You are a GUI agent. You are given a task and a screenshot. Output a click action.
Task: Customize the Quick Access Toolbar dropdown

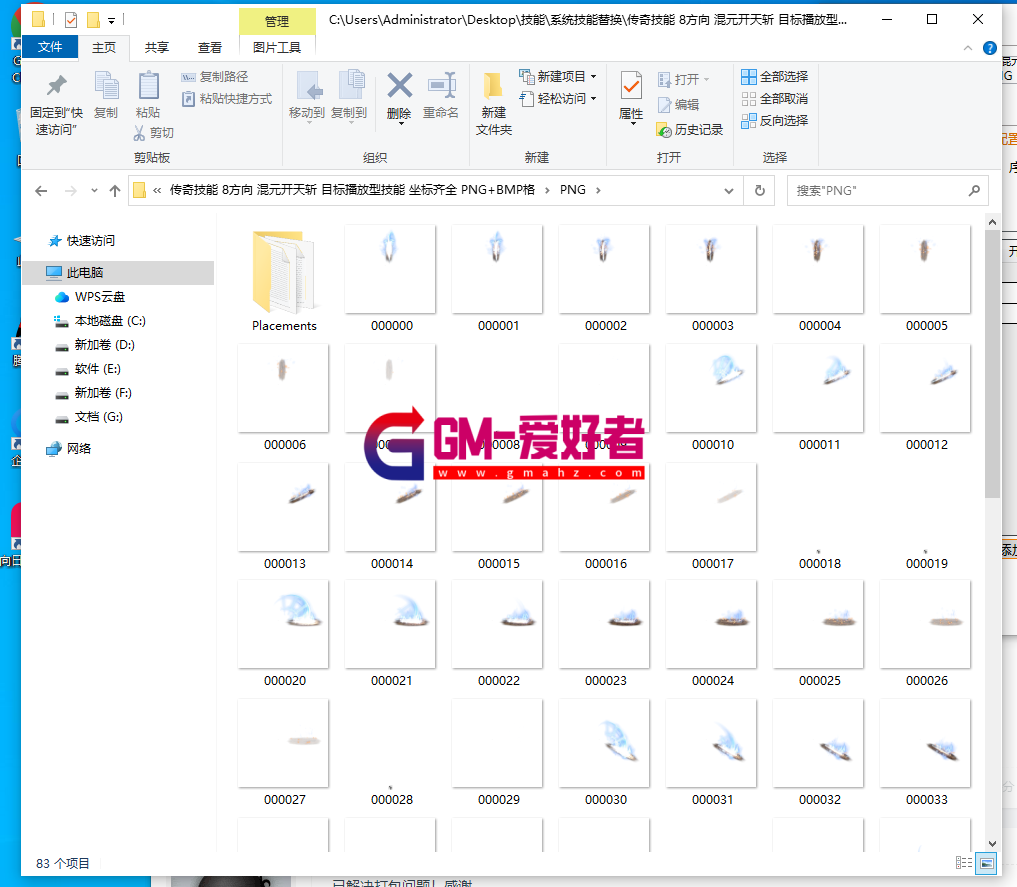click(112, 21)
